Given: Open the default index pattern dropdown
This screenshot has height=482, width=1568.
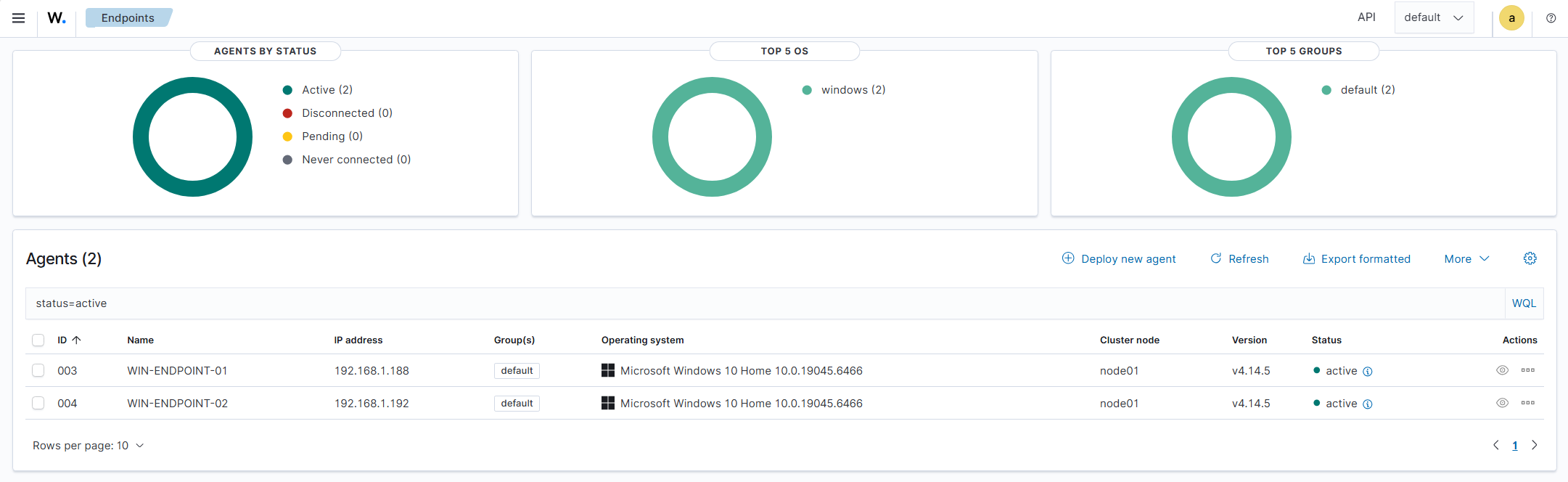Looking at the screenshot, I should pyautogui.click(x=1434, y=17).
